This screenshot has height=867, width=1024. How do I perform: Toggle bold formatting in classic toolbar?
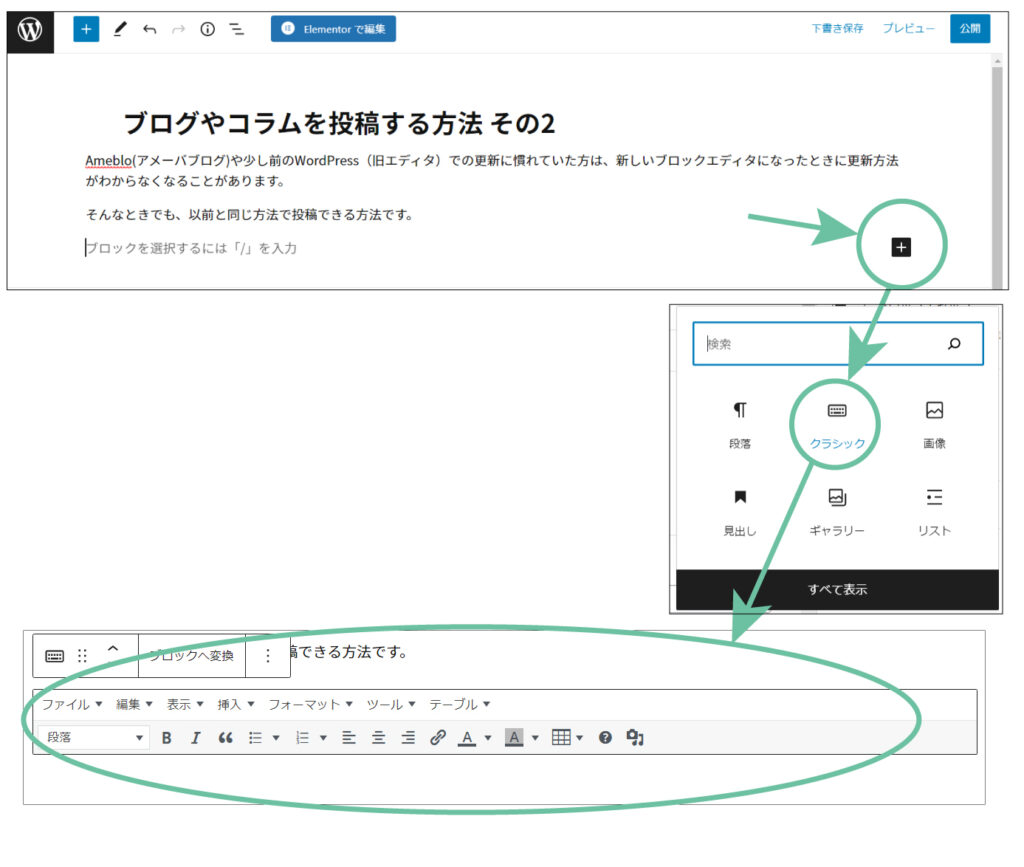tap(167, 738)
